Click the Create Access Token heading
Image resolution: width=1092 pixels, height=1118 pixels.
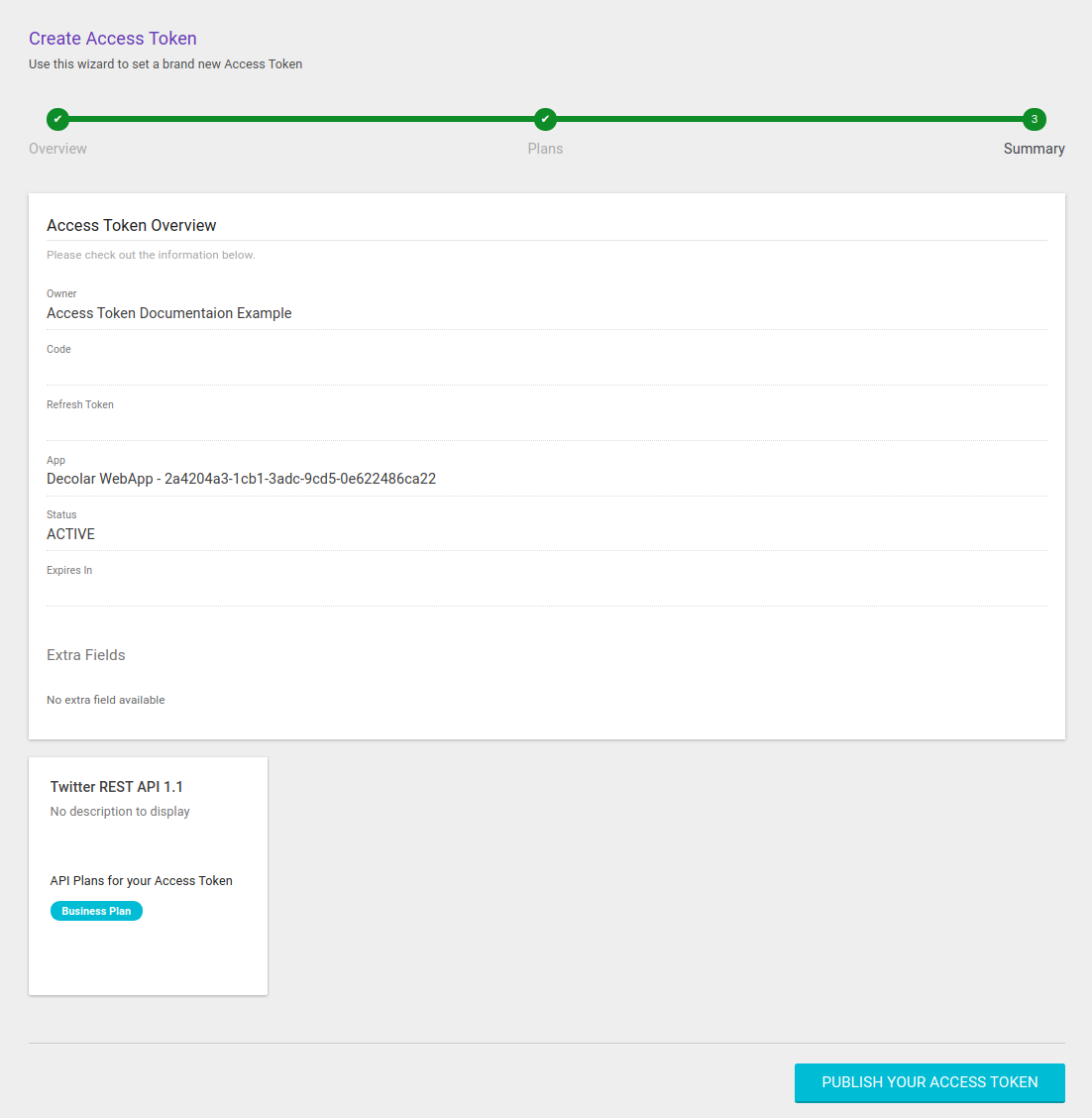click(x=112, y=38)
